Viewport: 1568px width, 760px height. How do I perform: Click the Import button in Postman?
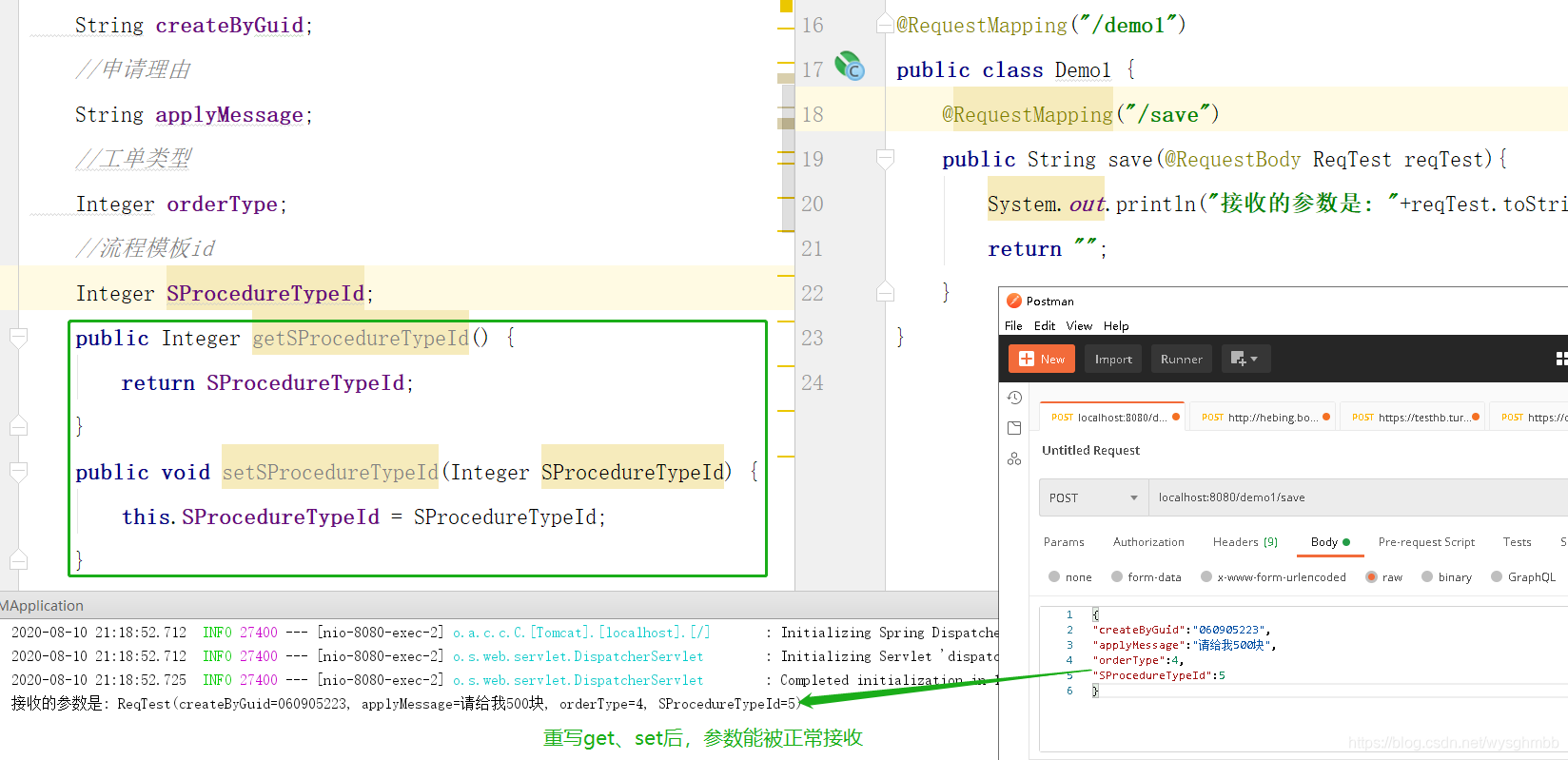[1113, 359]
